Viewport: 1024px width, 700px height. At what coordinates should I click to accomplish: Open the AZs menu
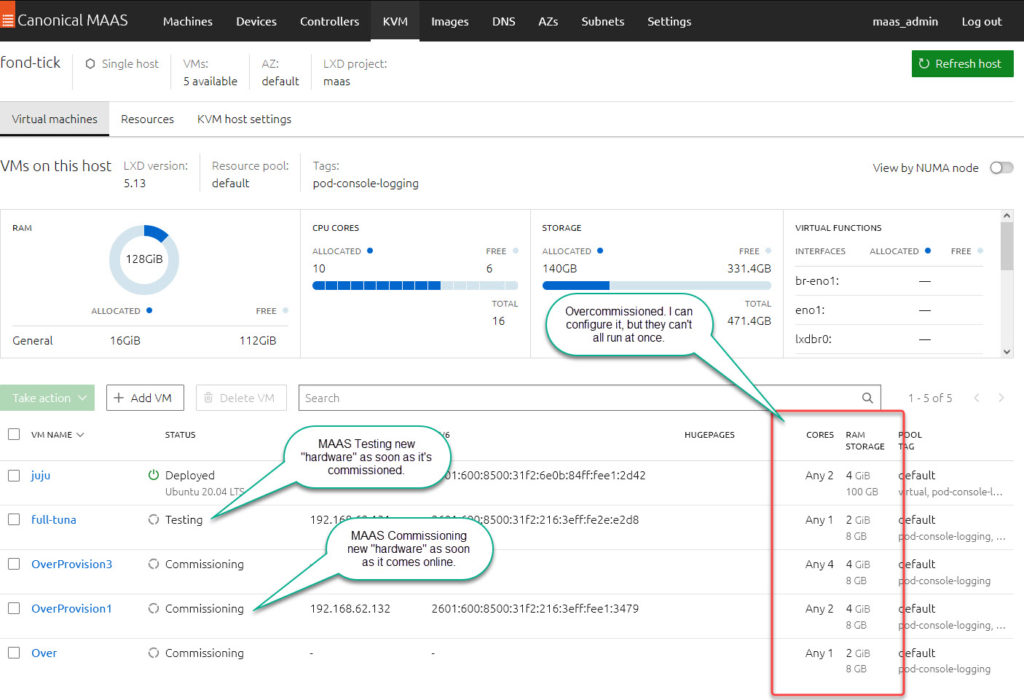click(x=548, y=21)
